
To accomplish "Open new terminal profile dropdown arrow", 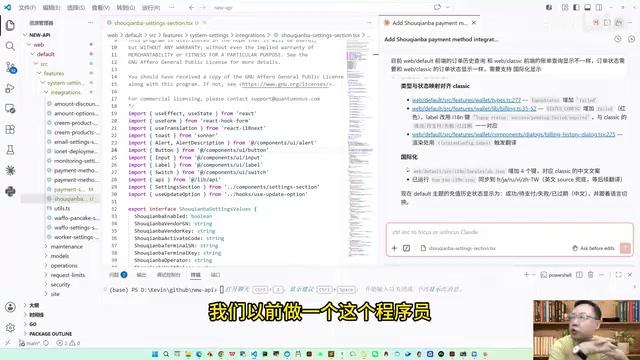I will pos(533,275).
